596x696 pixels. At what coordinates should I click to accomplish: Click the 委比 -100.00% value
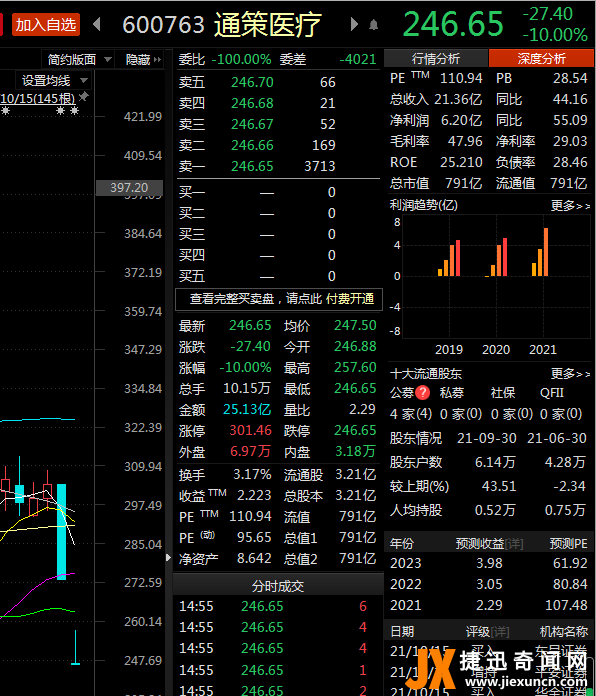(241, 59)
